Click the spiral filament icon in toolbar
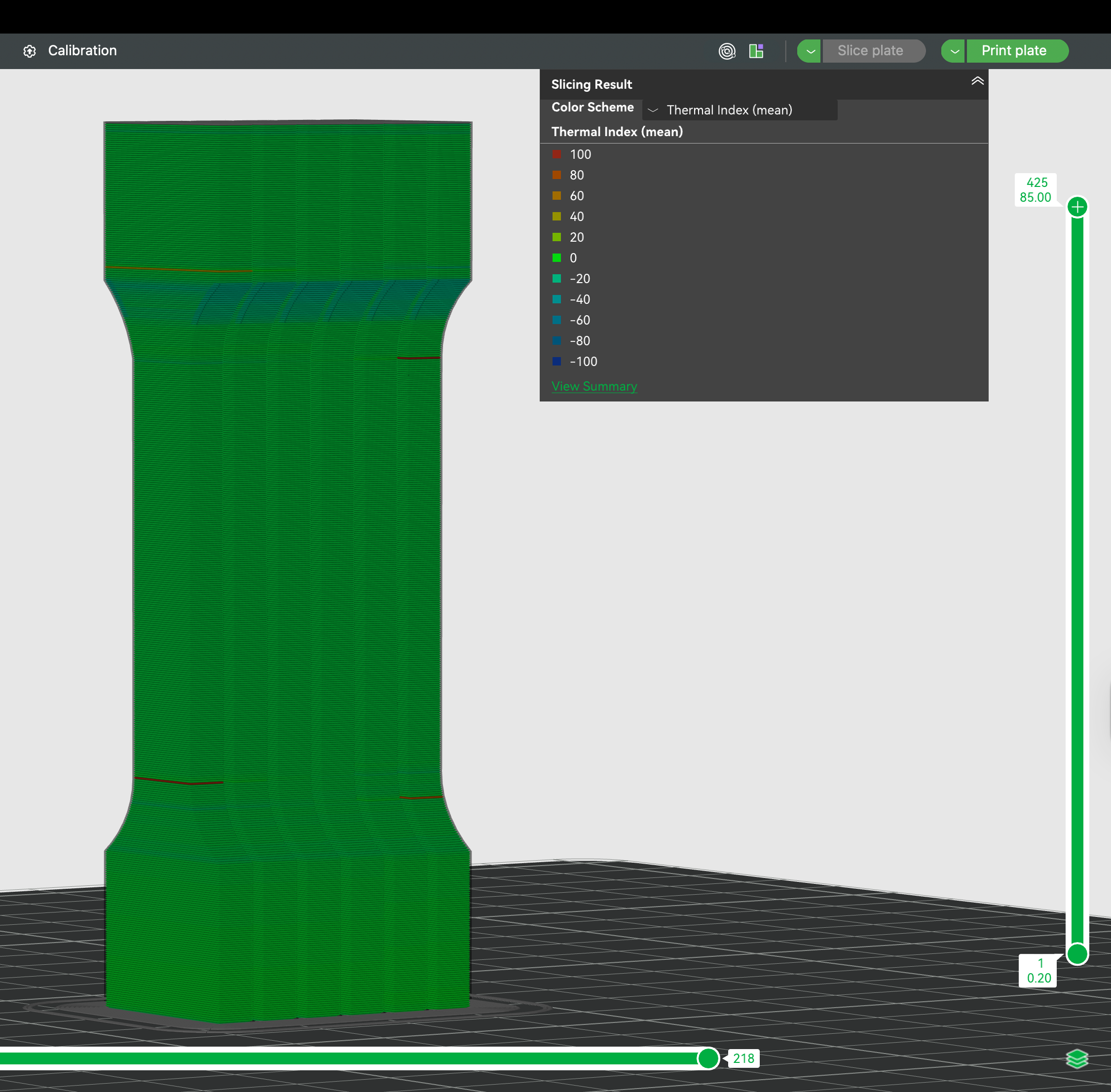This screenshot has width=1111, height=1092. coord(727,51)
